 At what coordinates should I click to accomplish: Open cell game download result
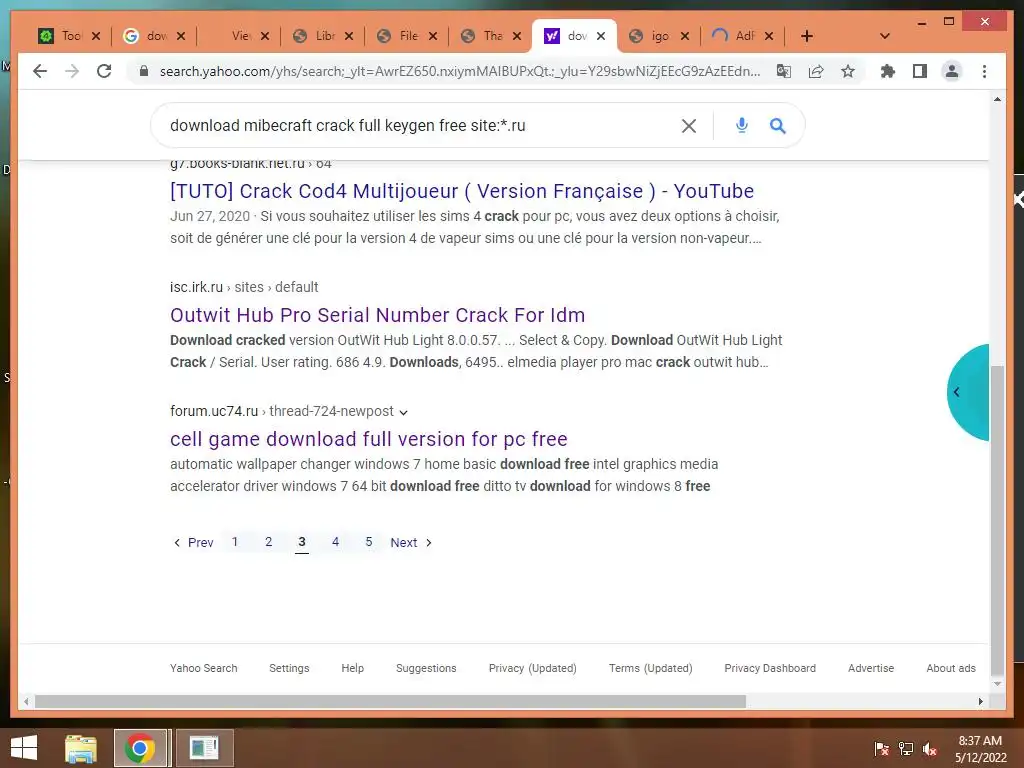click(x=368, y=440)
